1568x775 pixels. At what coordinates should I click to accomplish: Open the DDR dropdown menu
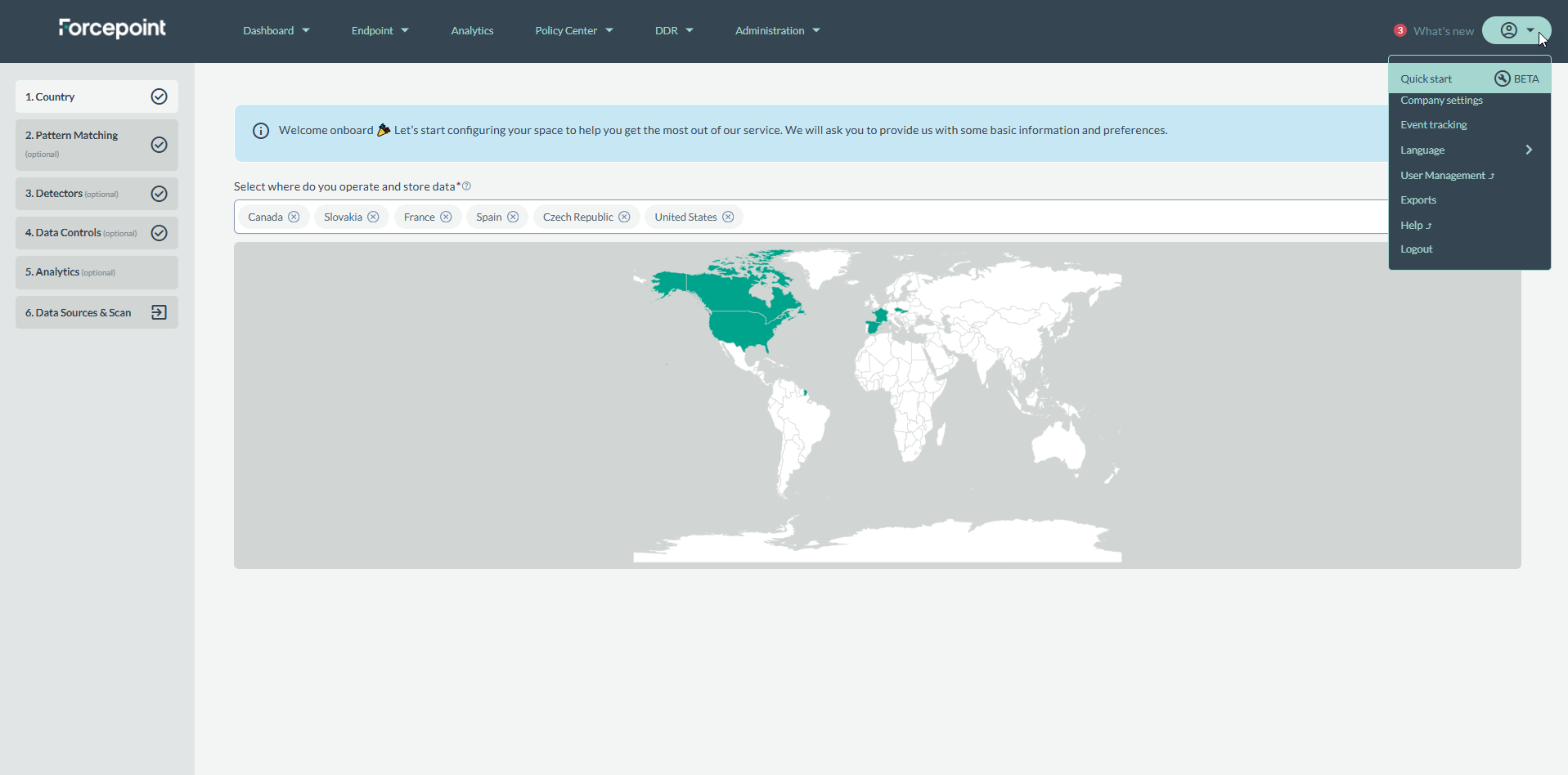coord(674,30)
